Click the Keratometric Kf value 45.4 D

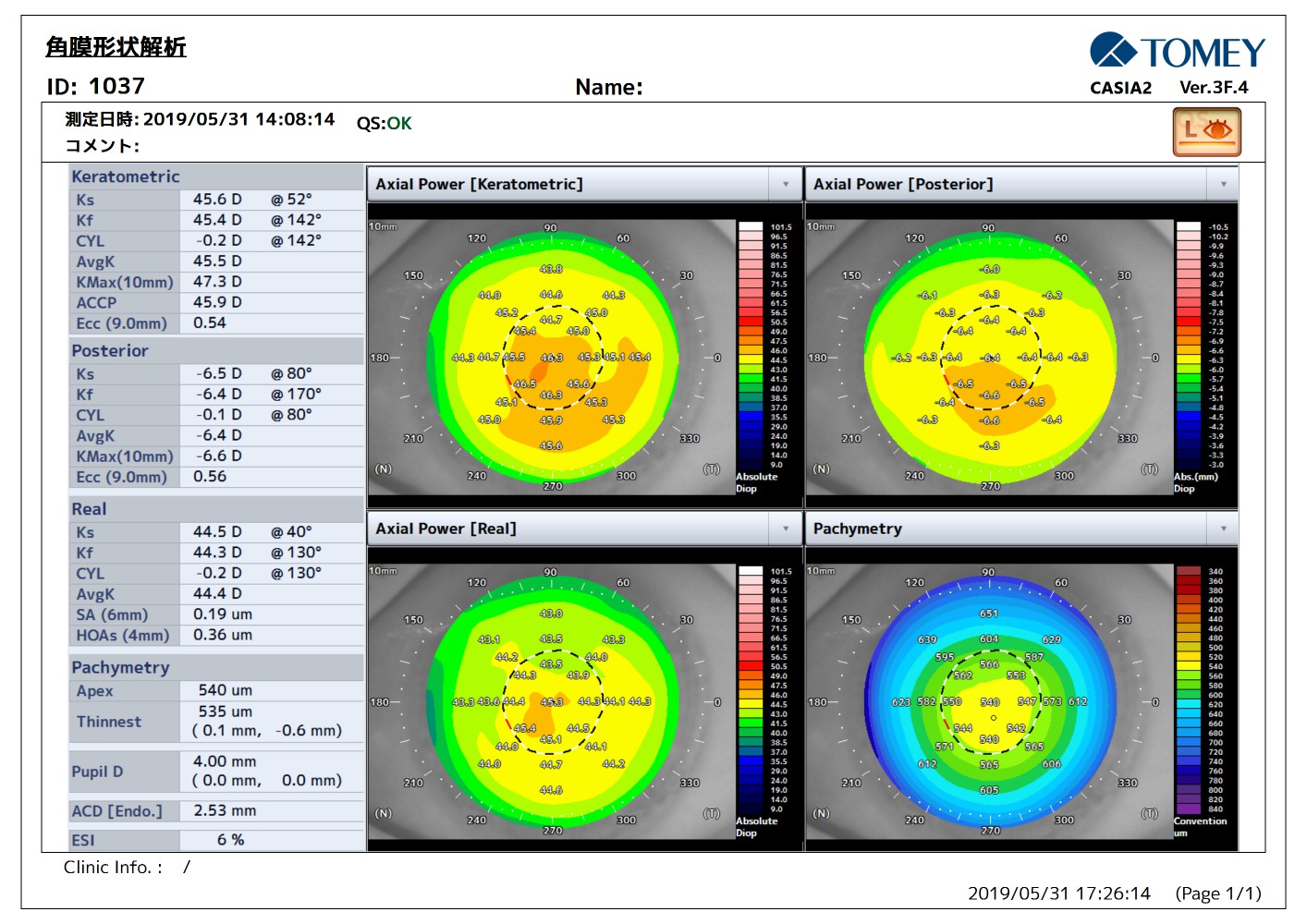[x=217, y=220]
